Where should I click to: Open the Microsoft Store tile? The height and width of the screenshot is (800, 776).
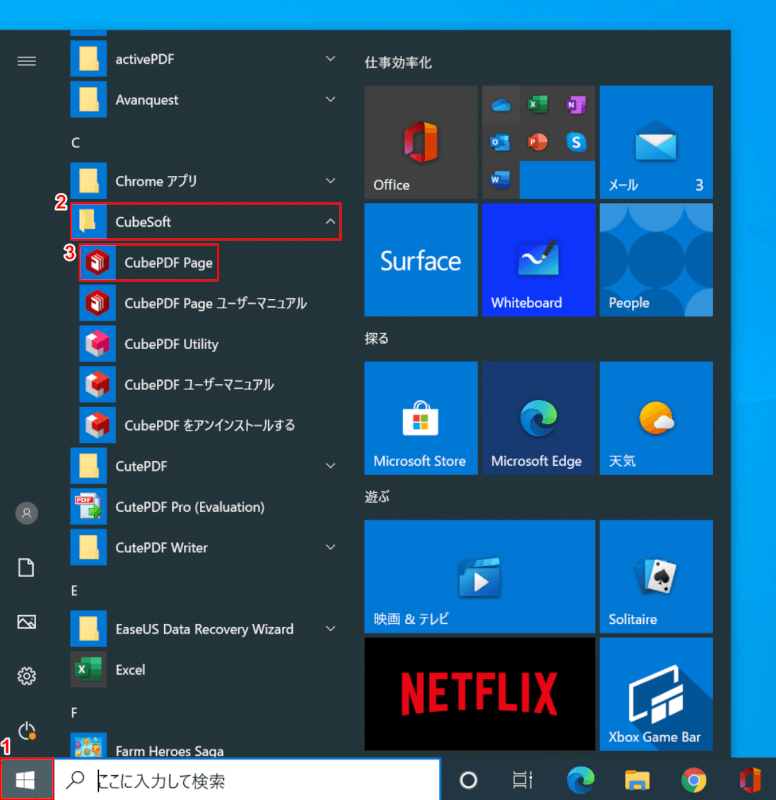click(x=421, y=418)
